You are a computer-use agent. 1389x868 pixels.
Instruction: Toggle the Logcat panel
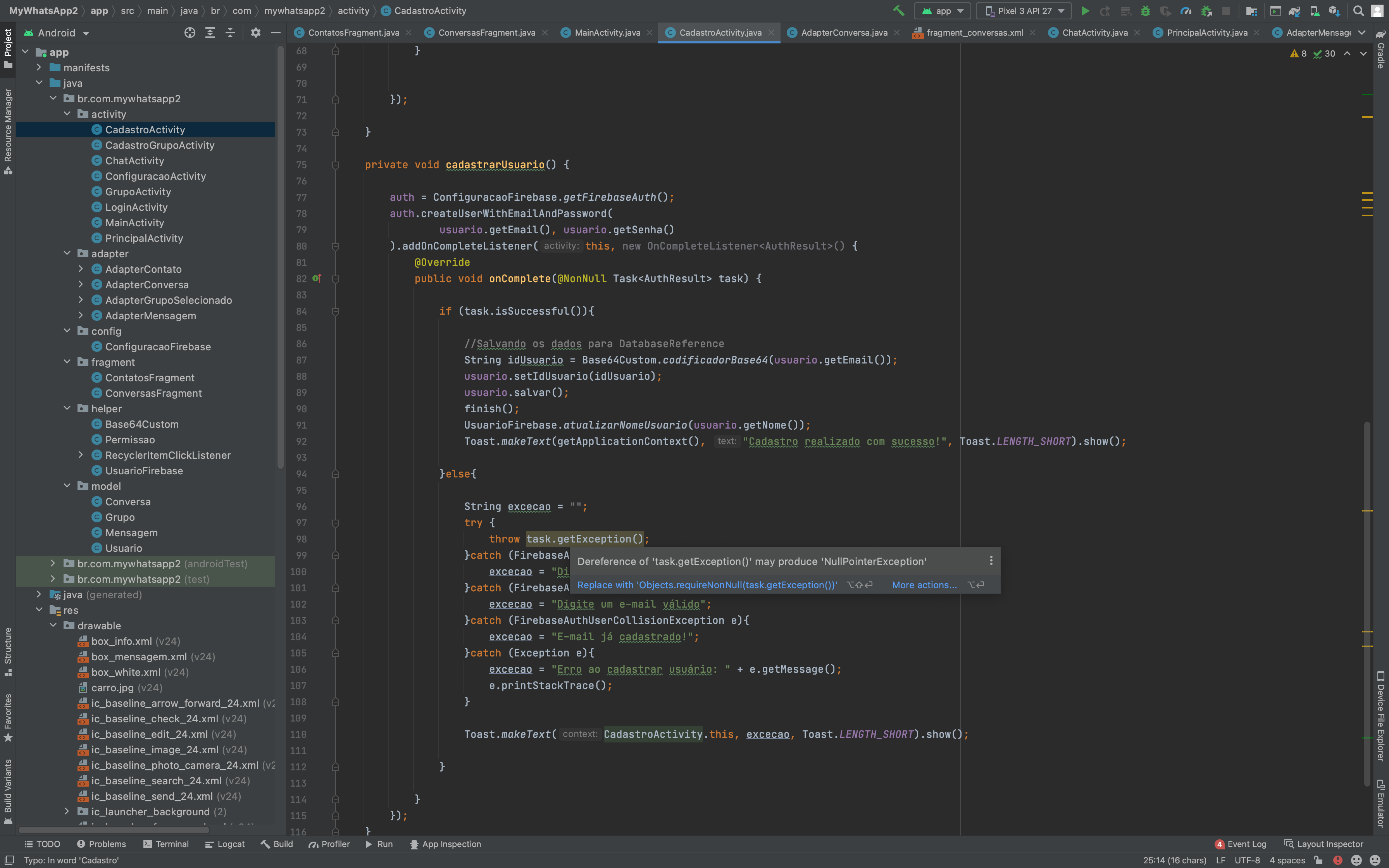coord(225,844)
